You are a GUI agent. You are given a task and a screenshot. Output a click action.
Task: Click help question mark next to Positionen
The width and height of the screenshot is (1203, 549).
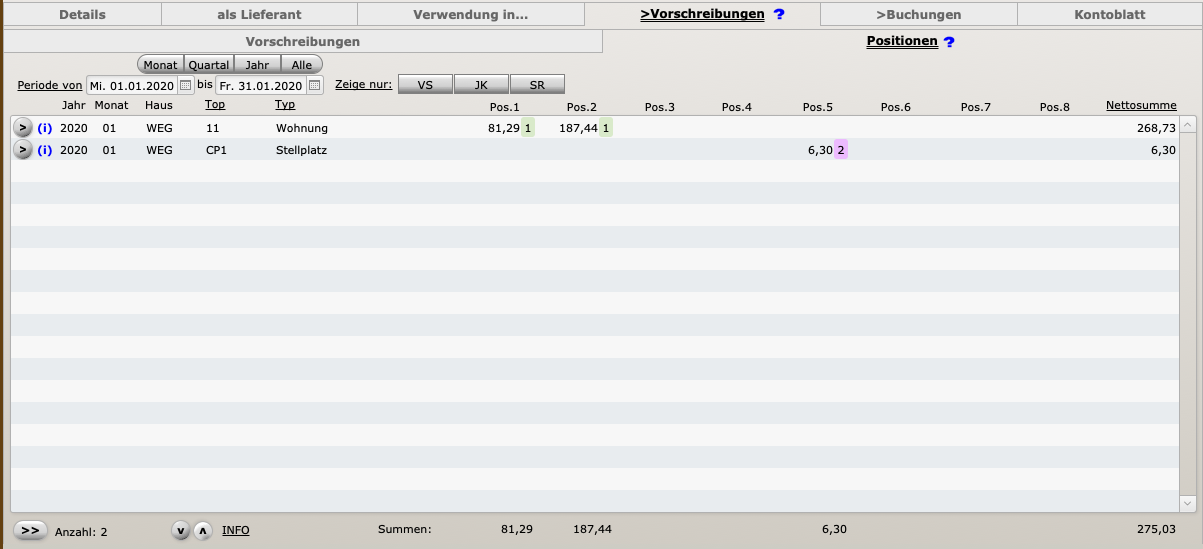coord(949,42)
